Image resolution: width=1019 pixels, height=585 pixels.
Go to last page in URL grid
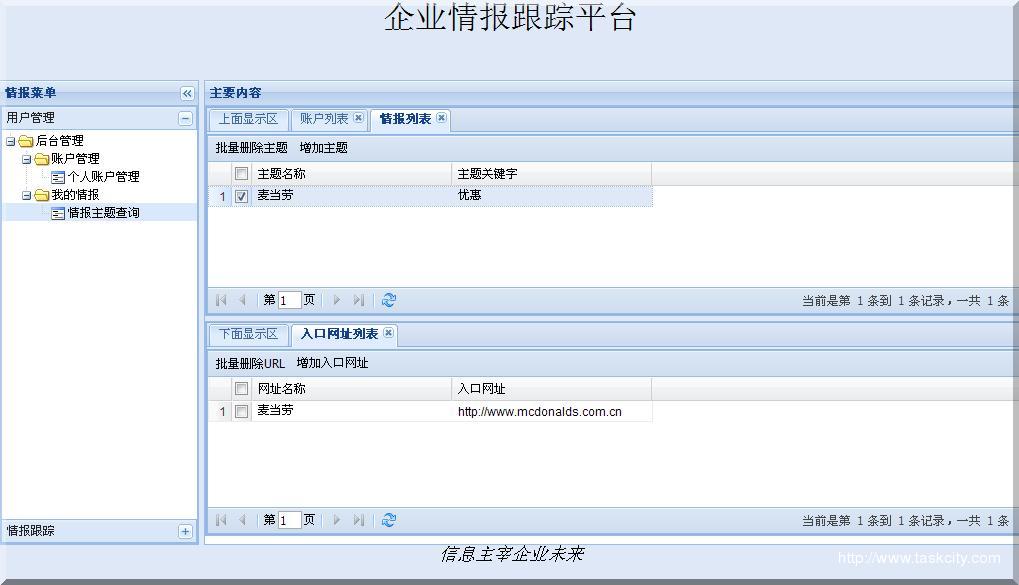pyautogui.click(x=359, y=520)
